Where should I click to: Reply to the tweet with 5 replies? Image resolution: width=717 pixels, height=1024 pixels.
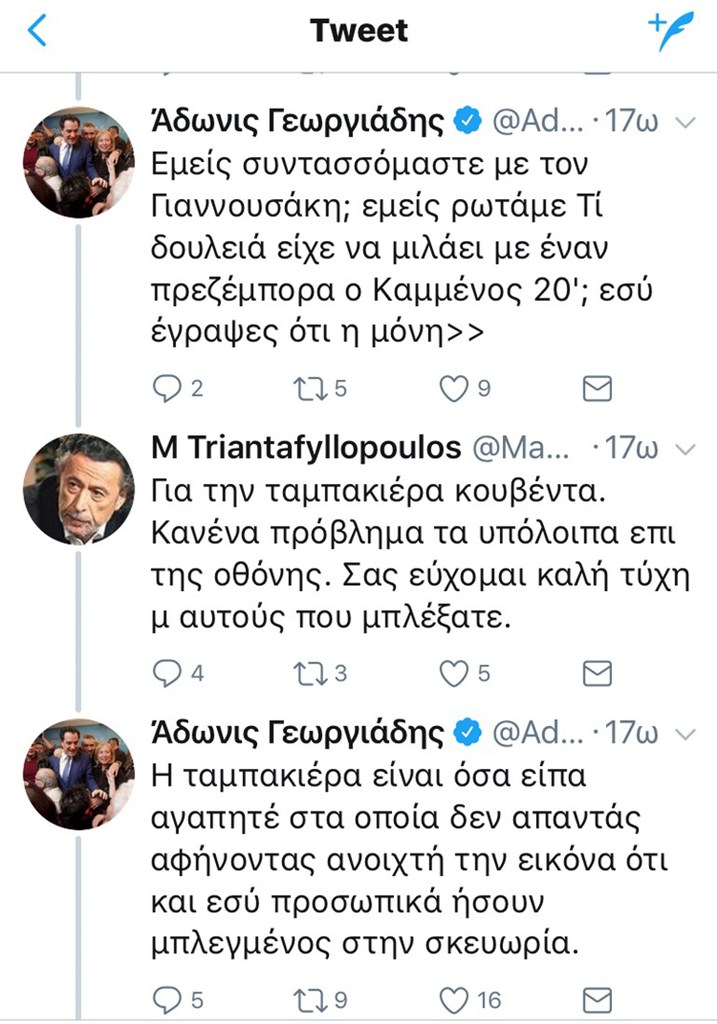pyautogui.click(x=167, y=999)
